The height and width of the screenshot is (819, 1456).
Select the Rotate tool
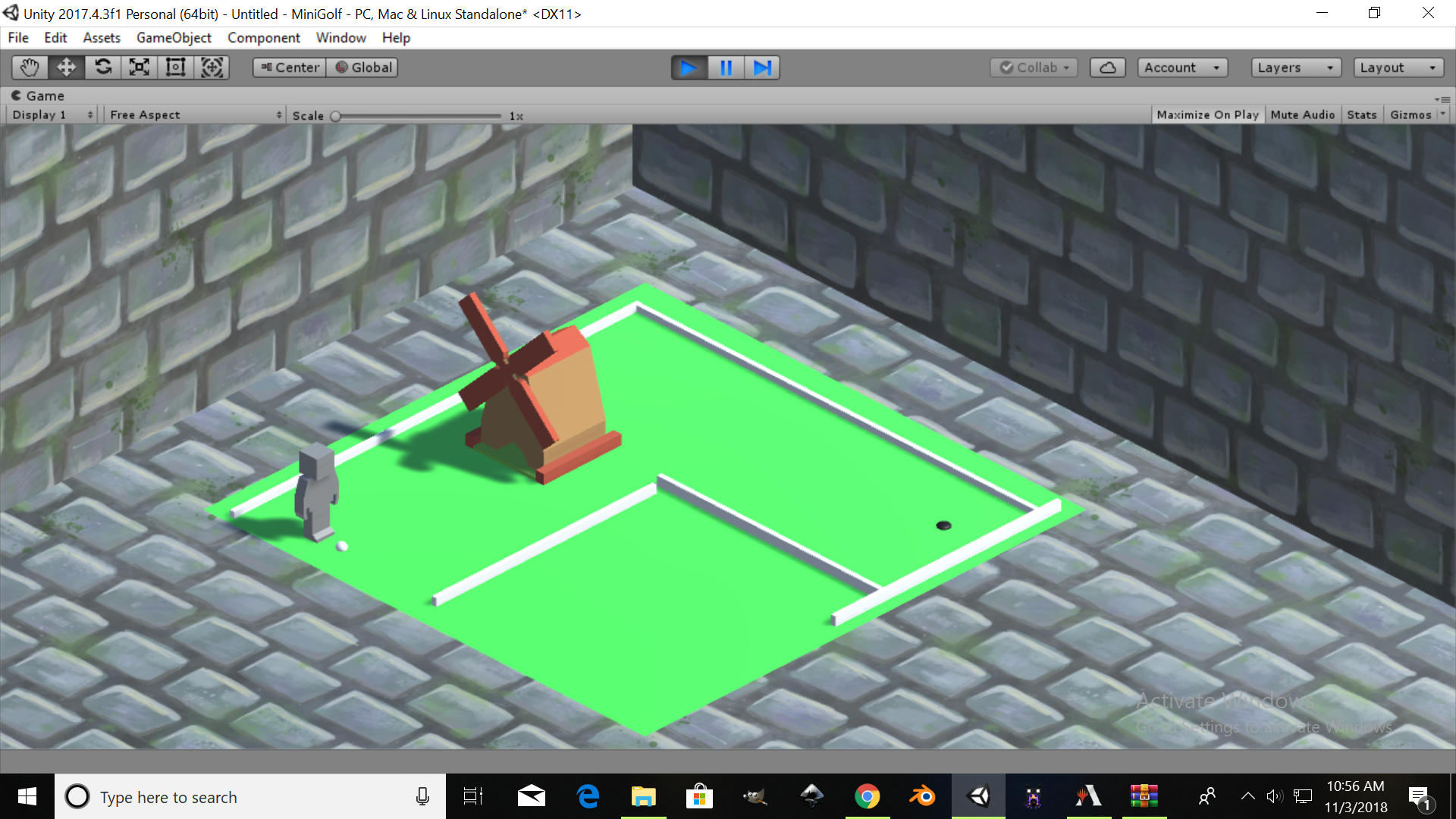click(x=102, y=67)
